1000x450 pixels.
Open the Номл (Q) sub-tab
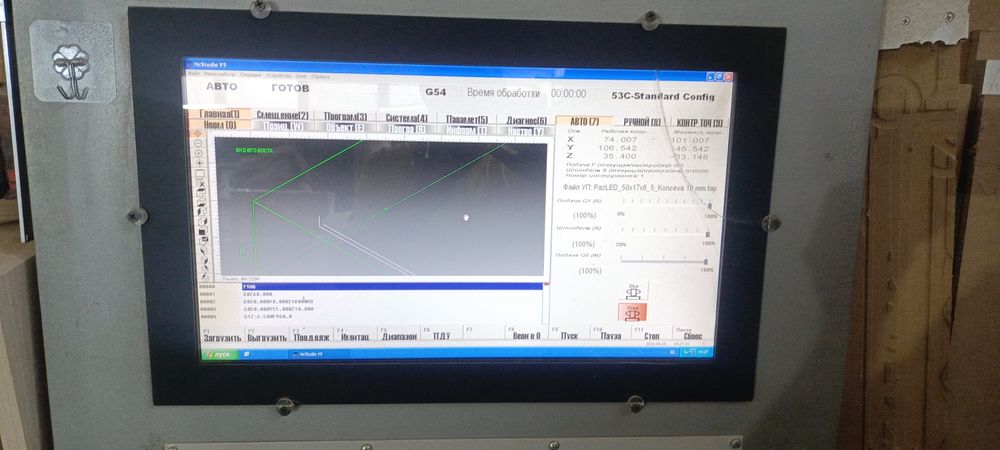(x=220, y=125)
